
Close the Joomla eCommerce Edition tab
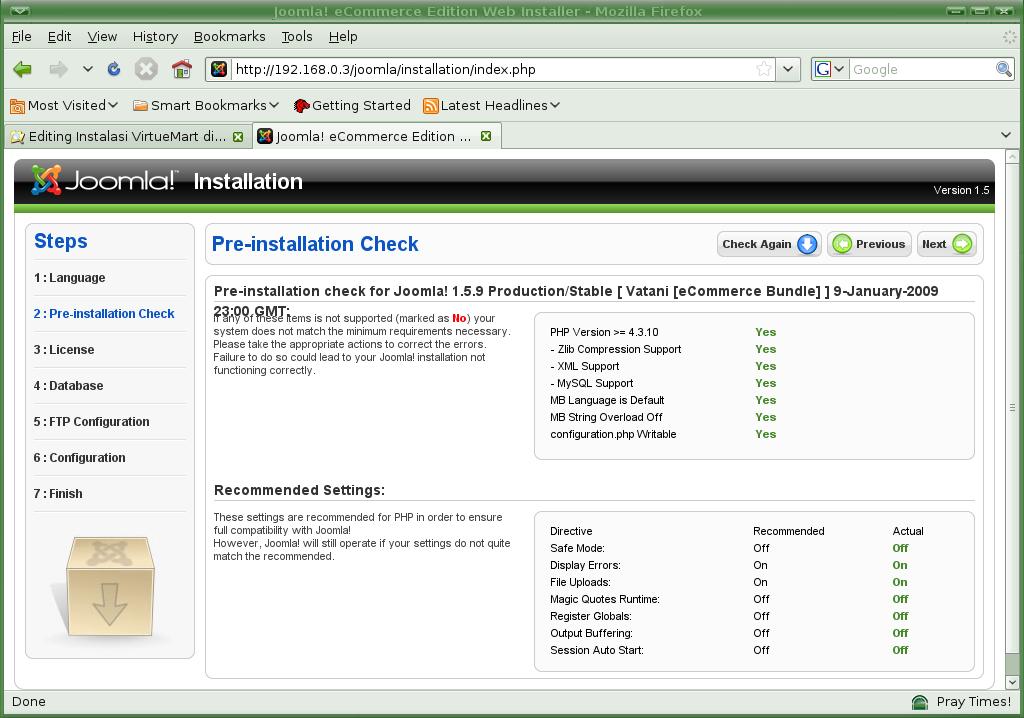(486, 136)
